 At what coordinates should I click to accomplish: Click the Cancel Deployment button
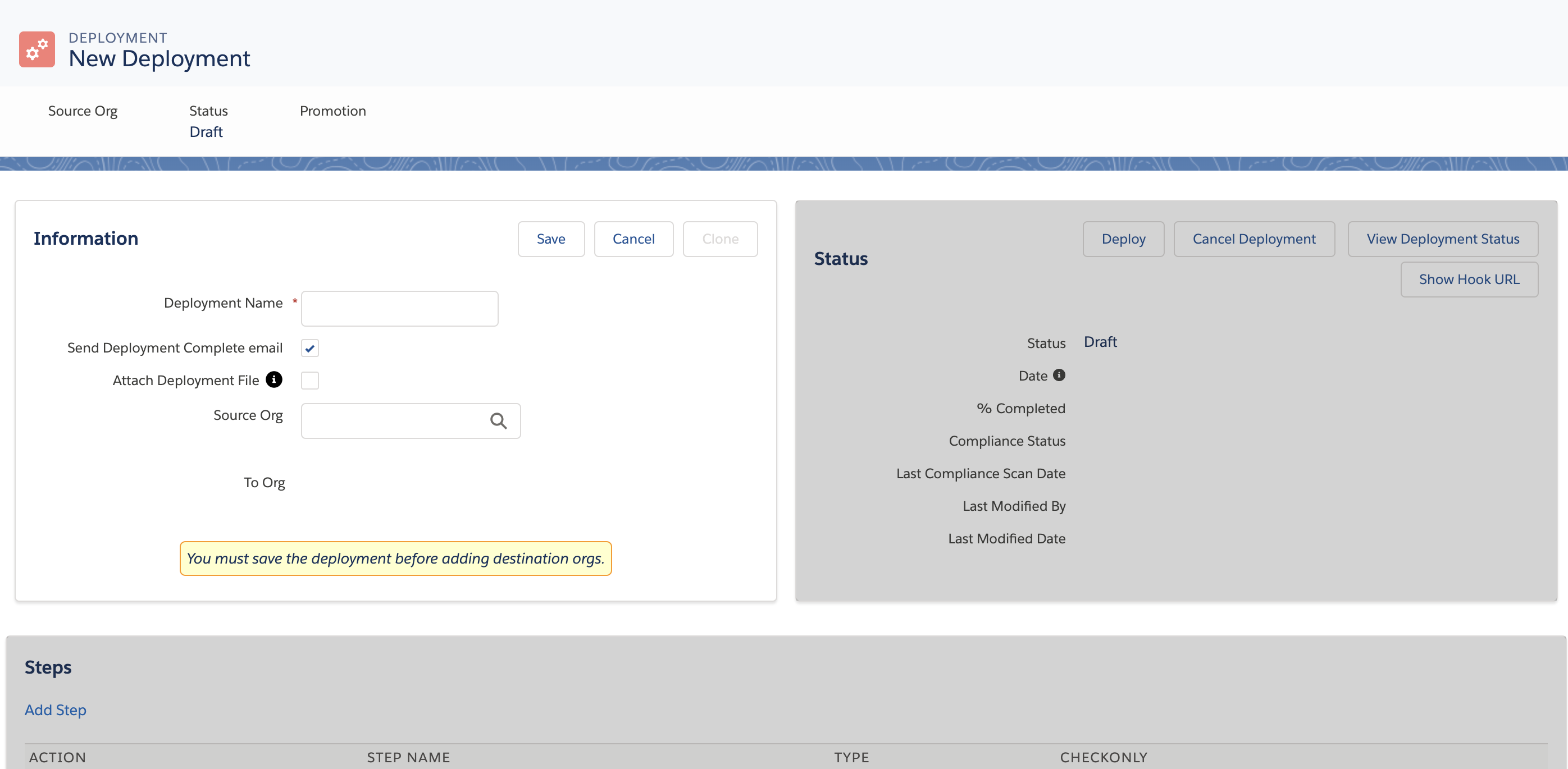(1254, 239)
